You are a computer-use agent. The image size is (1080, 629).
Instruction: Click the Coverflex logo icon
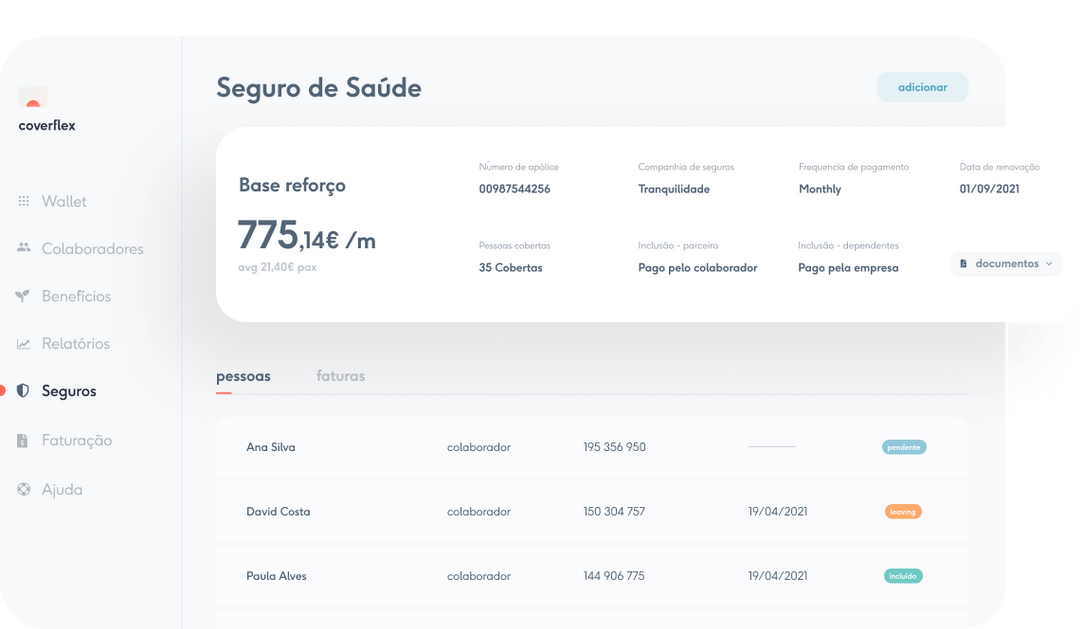pos(33,99)
